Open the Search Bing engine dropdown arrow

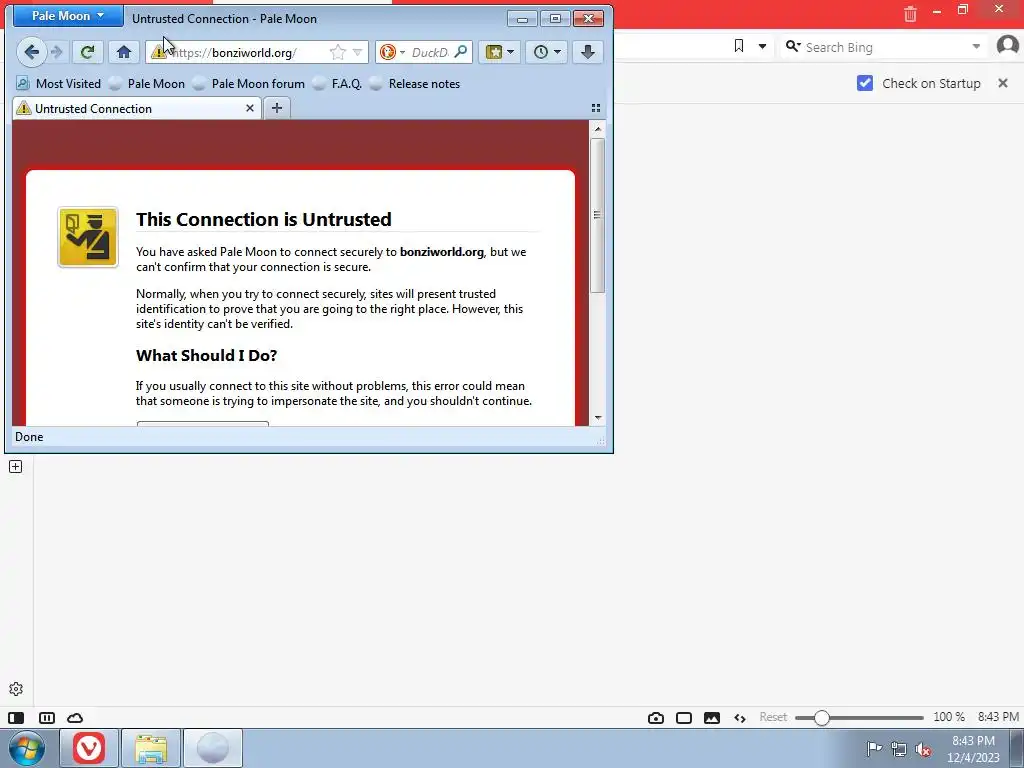[x=976, y=46]
